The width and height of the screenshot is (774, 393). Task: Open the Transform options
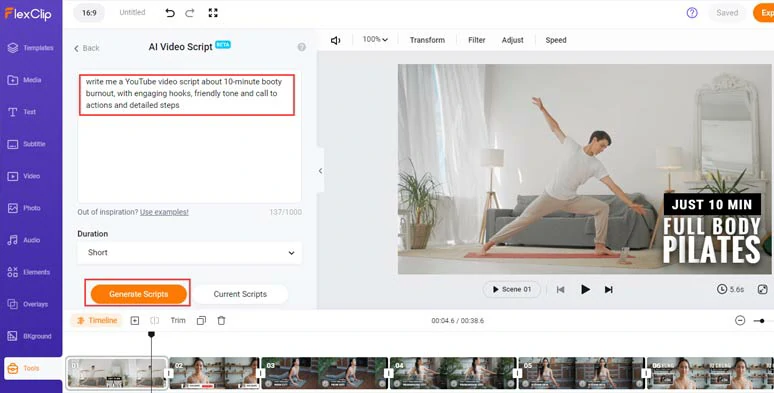click(427, 40)
